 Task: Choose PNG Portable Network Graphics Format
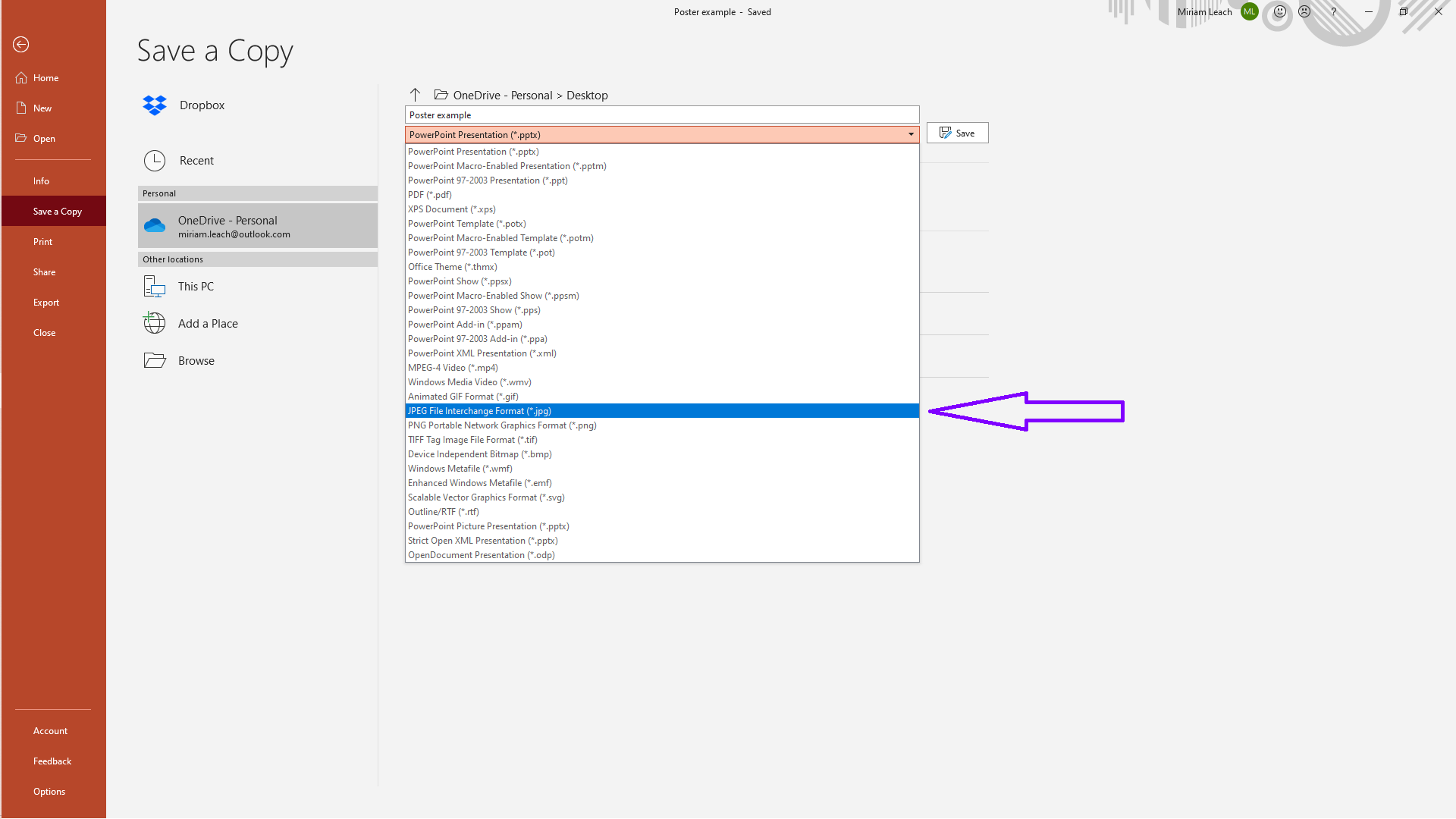[x=662, y=425]
